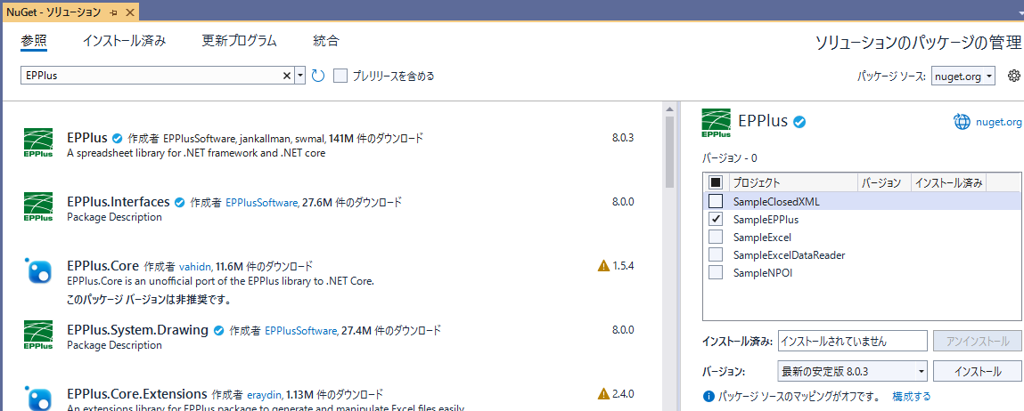Image resolution: width=1024 pixels, height=411 pixels.
Task: Open eraydin author link on EPPlus.Core.Extensions
Action: coord(265,395)
